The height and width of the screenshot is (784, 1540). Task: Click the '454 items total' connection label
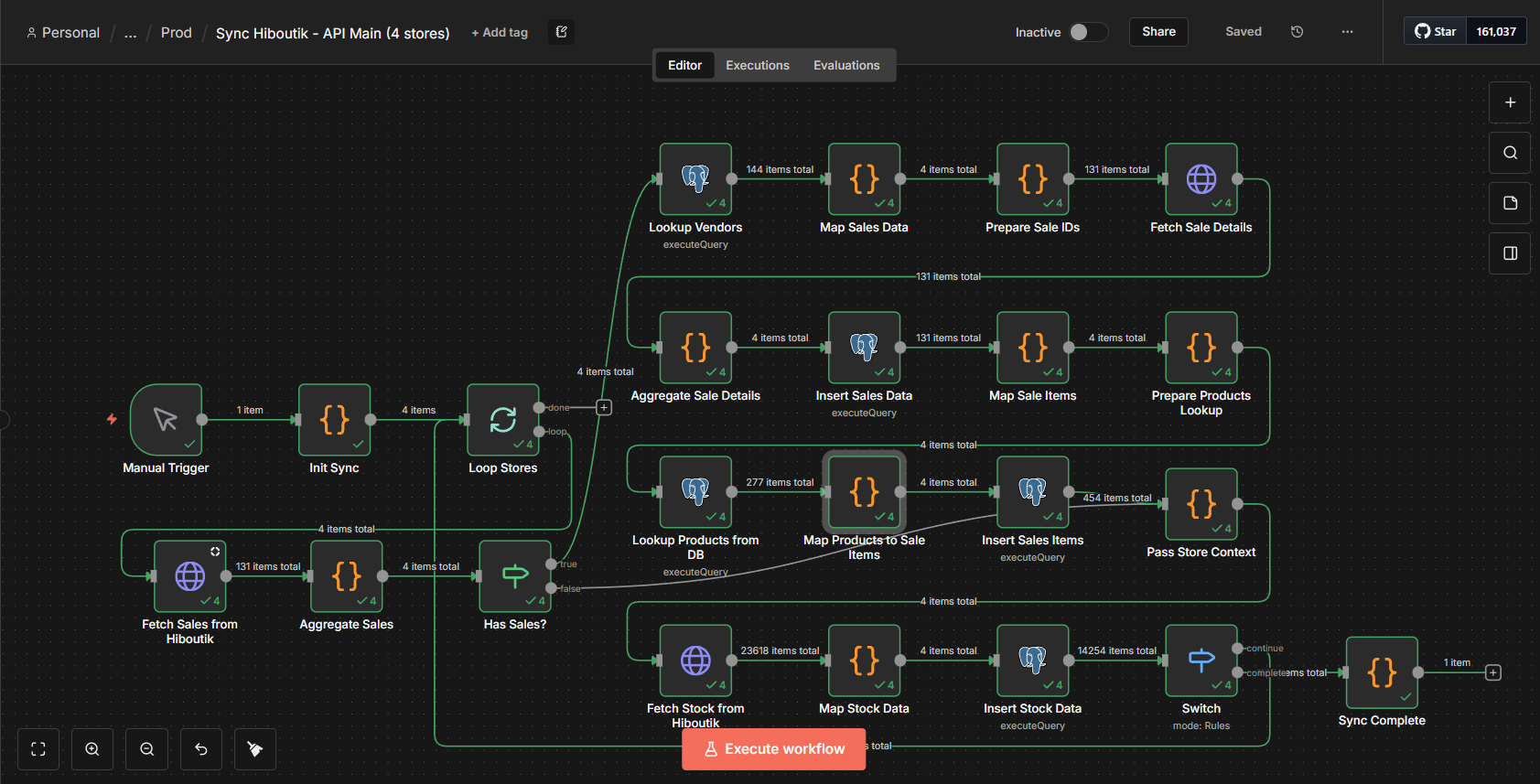pyautogui.click(x=1116, y=498)
